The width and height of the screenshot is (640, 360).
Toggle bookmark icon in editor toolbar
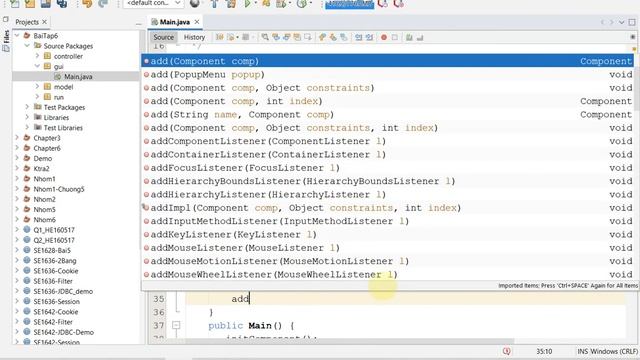coord(344,37)
